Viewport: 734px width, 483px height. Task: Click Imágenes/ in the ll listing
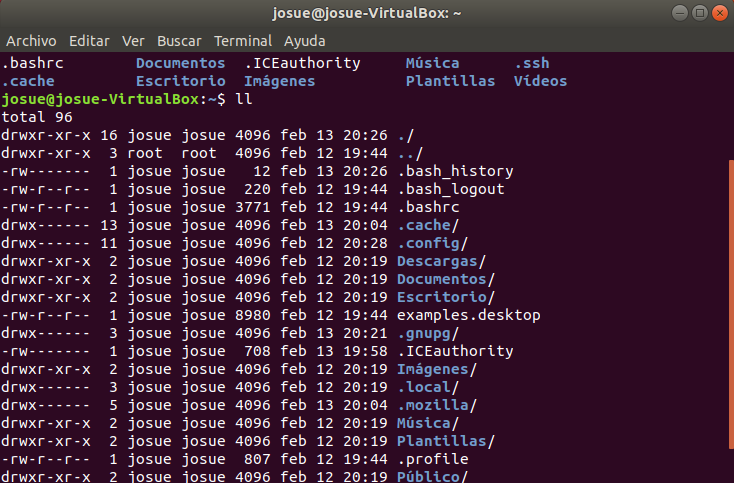click(437, 369)
